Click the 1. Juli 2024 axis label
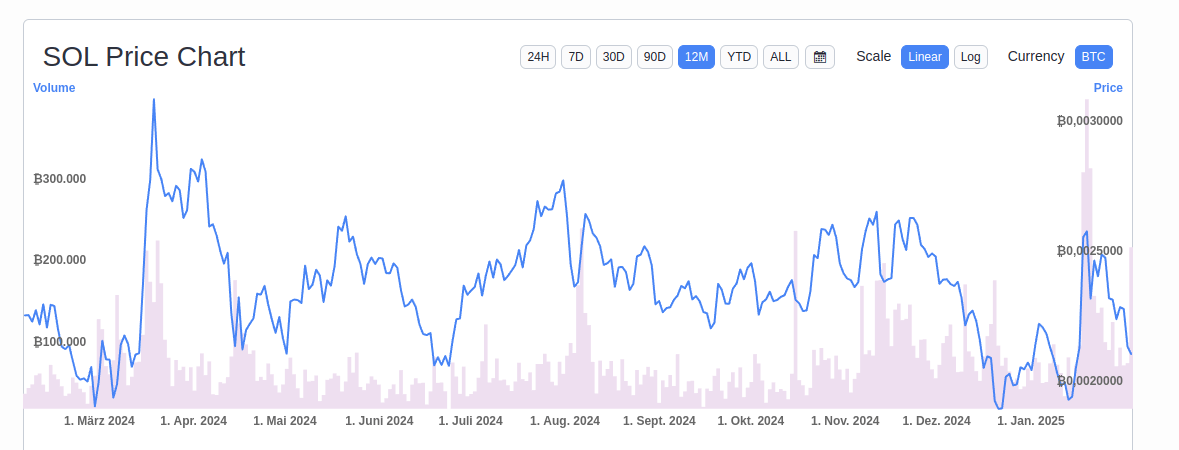 (x=471, y=421)
